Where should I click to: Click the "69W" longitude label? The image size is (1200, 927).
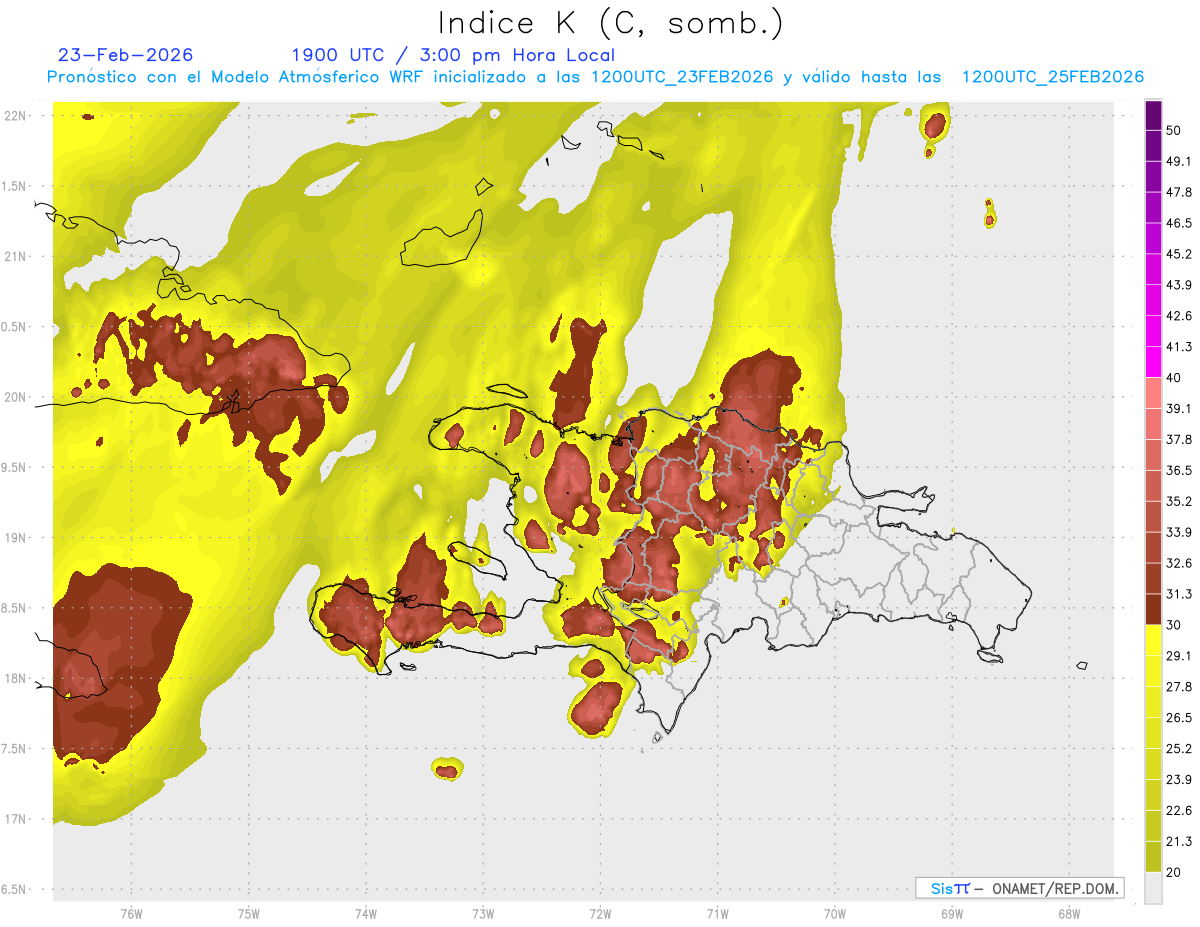pos(952,914)
